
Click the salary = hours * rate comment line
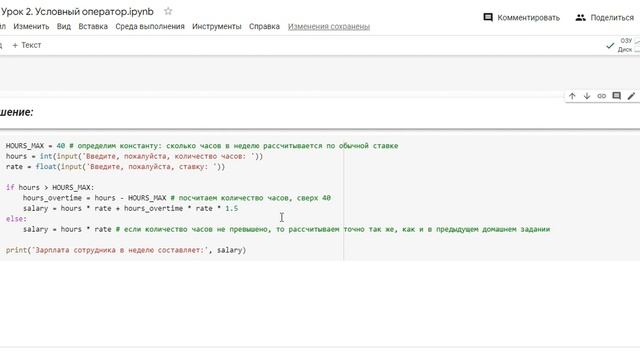(287, 229)
